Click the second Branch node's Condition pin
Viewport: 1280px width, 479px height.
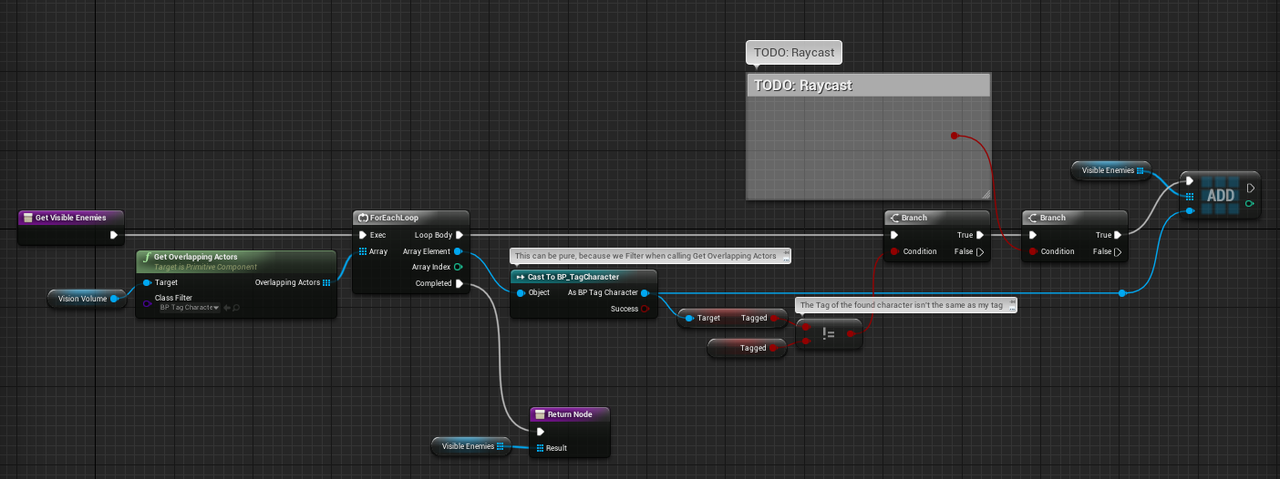(1033, 252)
